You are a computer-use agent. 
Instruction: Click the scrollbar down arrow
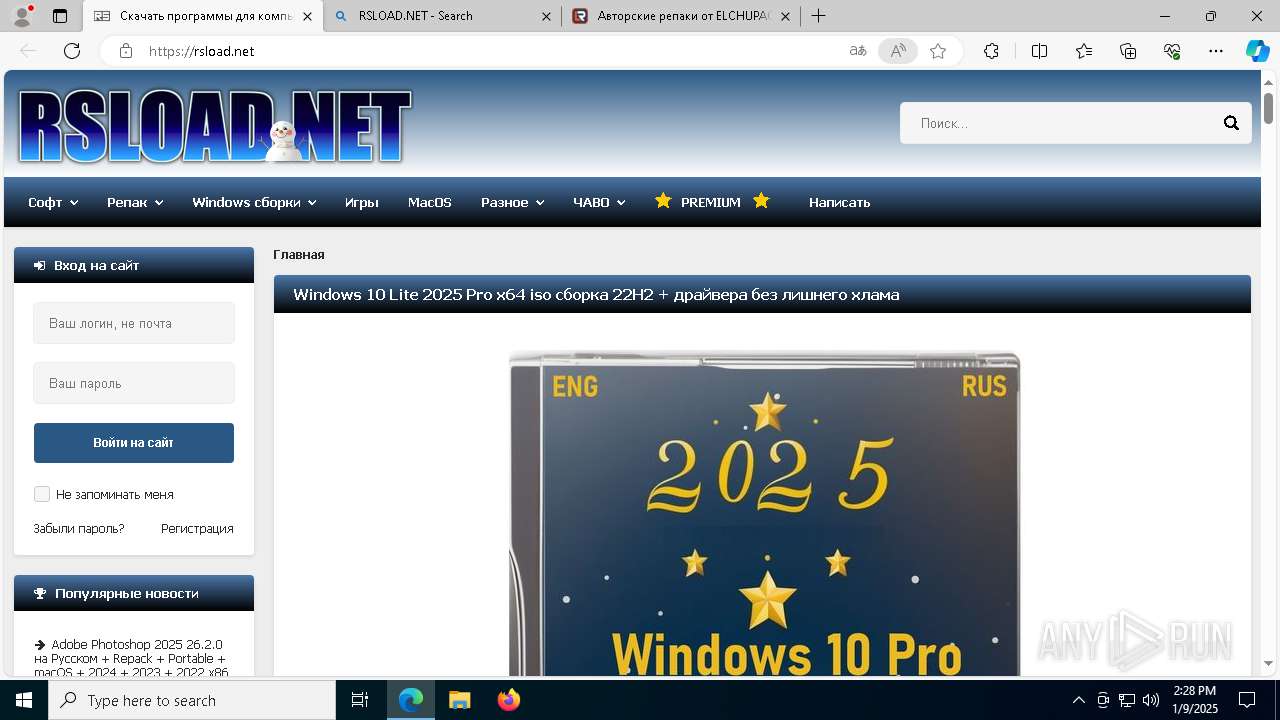coord(1268,664)
